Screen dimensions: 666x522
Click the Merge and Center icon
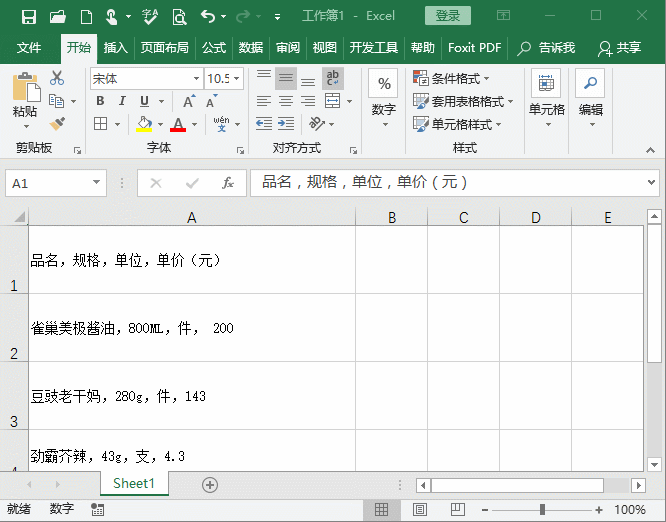pyautogui.click(x=333, y=101)
